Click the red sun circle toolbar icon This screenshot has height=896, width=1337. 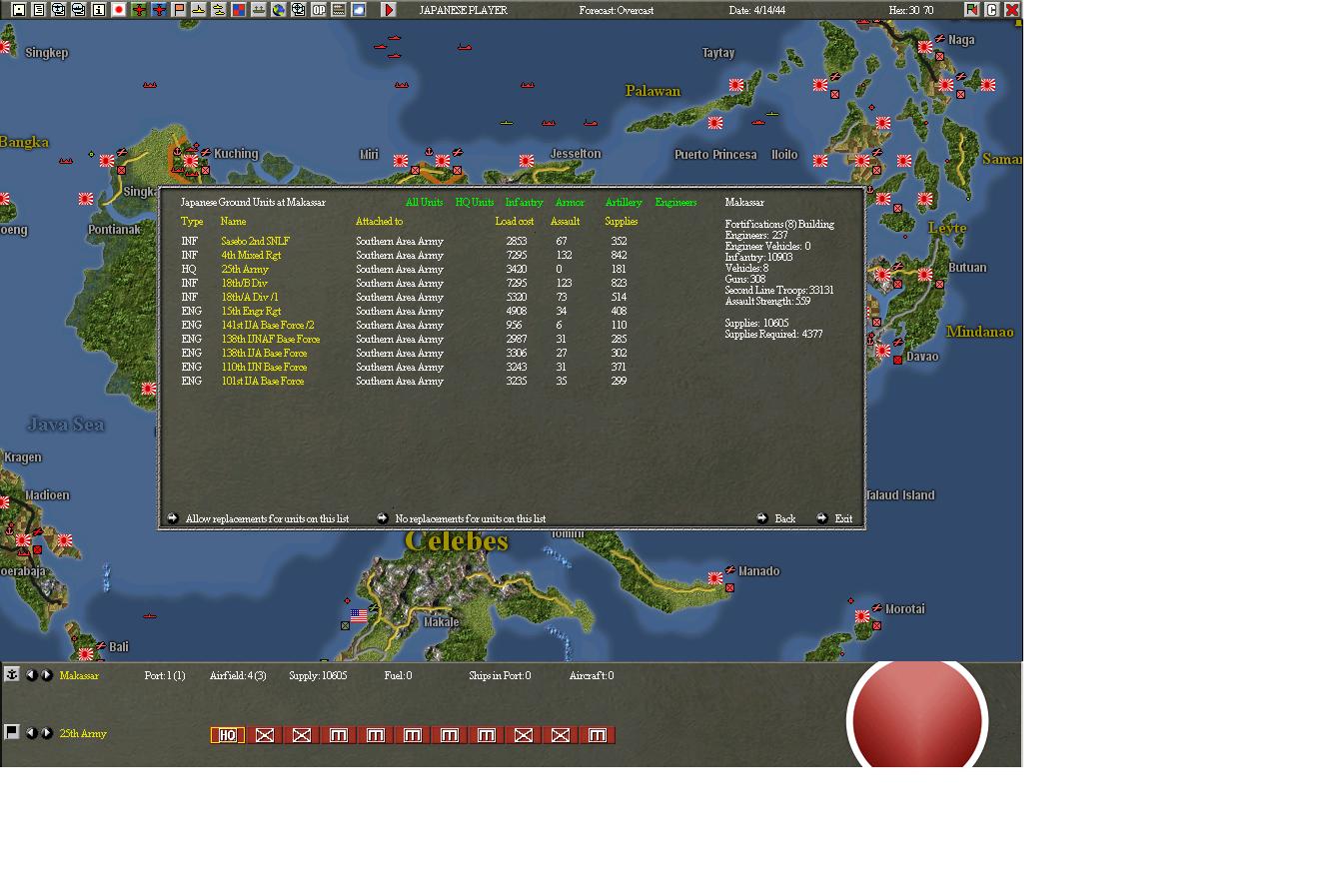tap(119, 10)
